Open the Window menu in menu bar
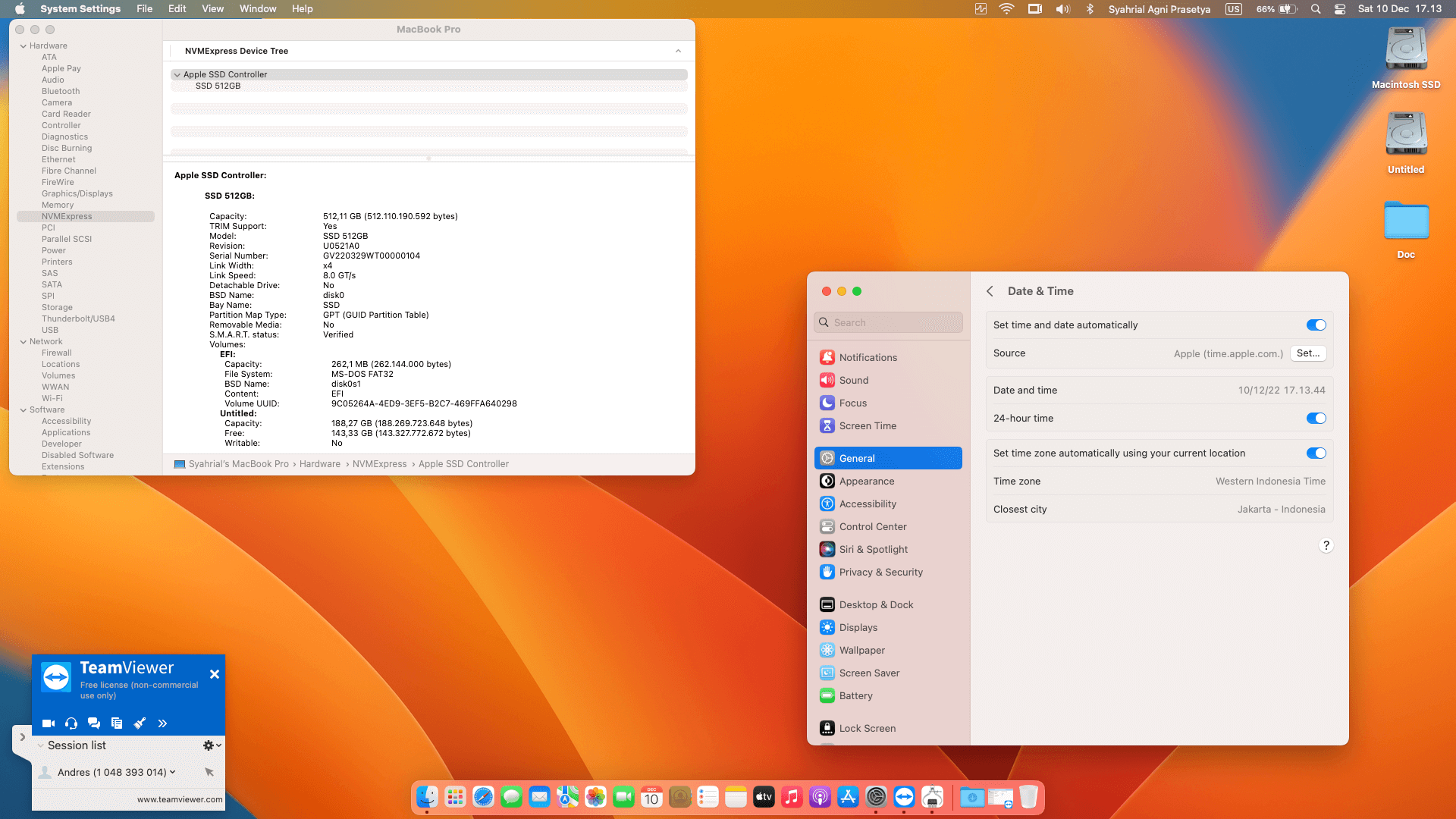 pos(258,9)
